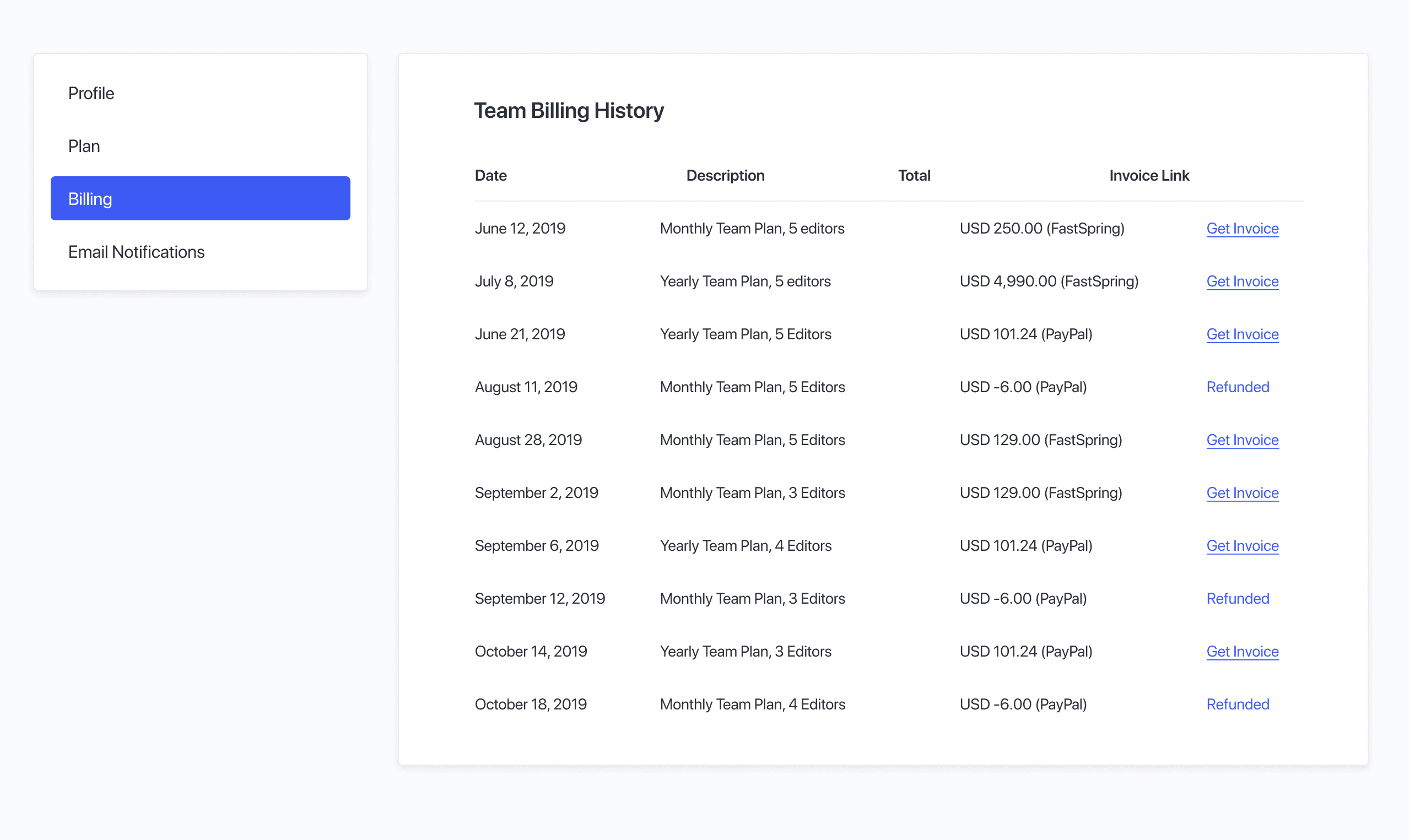Screen dimensions: 1410x840
Task: Select the Team Billing History heading
Action: pyautogui.click(x=569, y=110)
